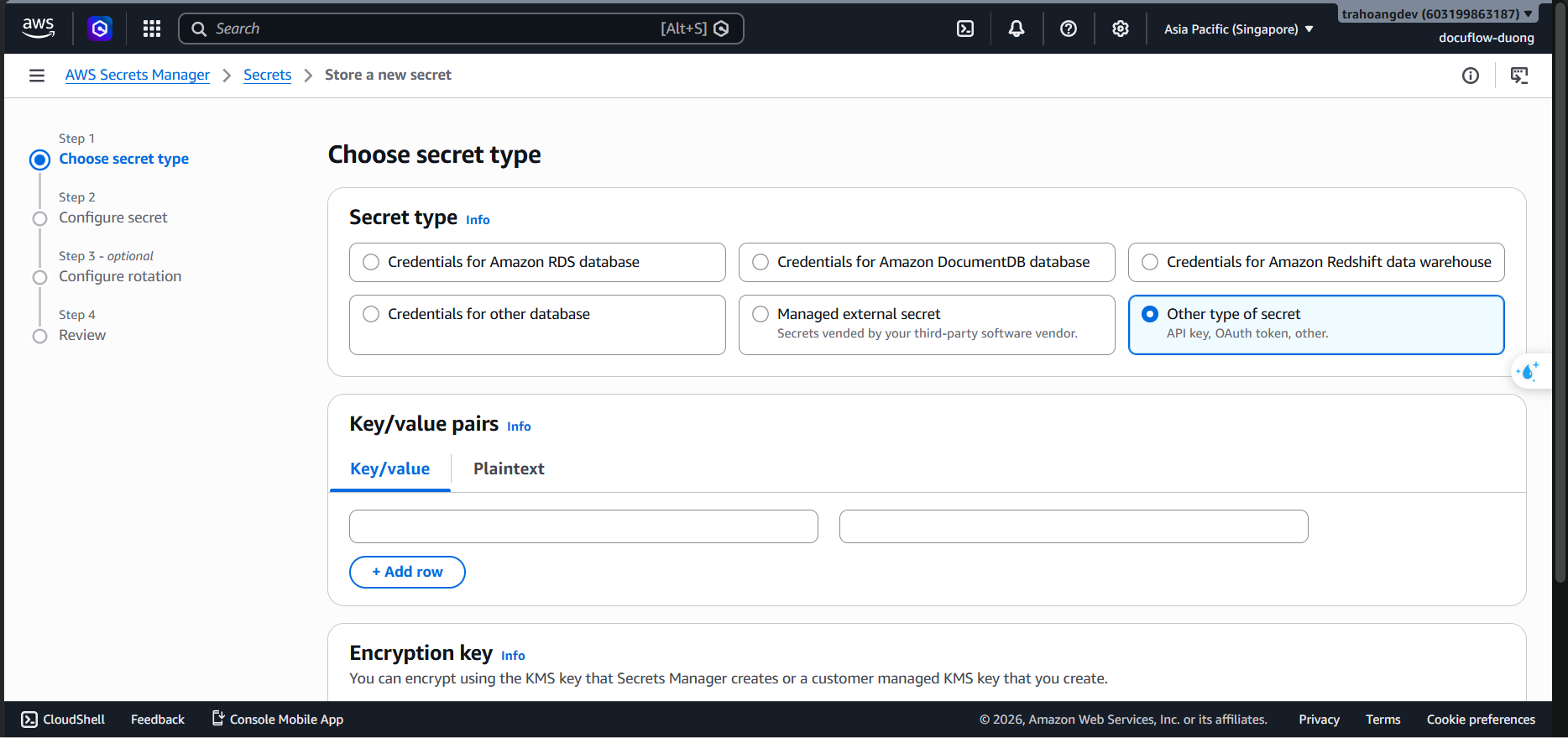Open the AWS home logo

38,29
